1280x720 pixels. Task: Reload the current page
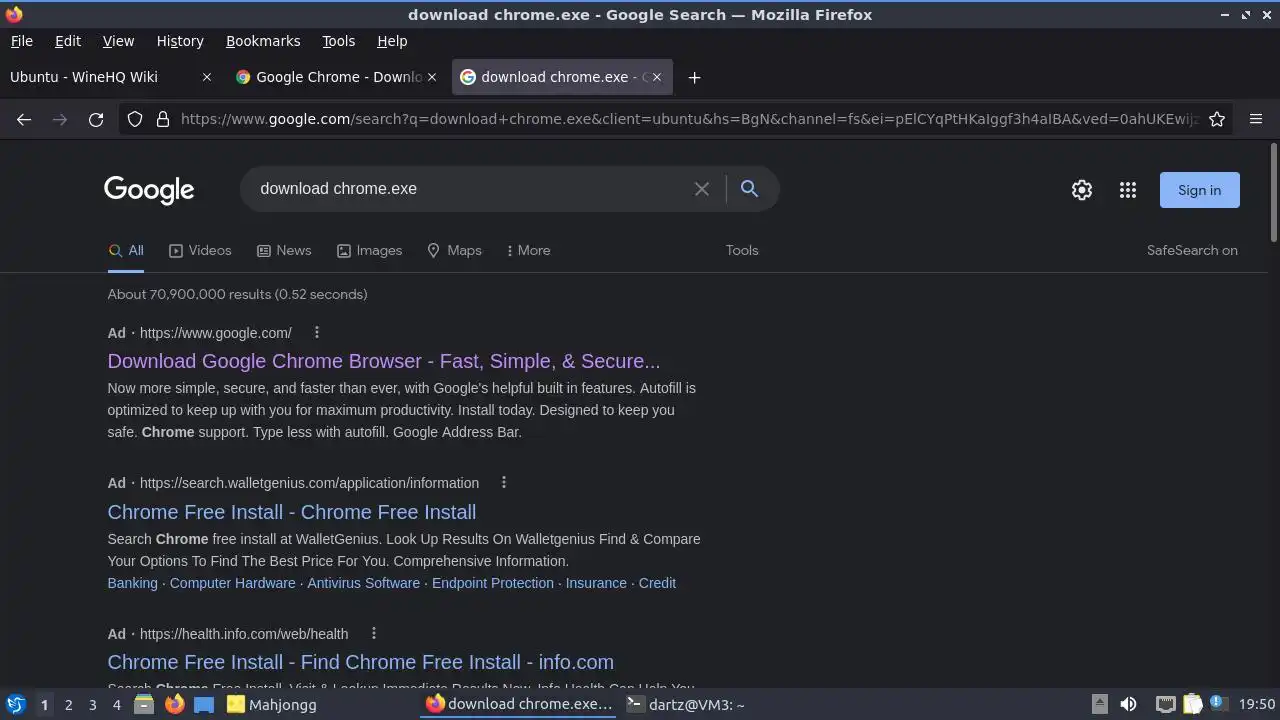coord(96,119)
